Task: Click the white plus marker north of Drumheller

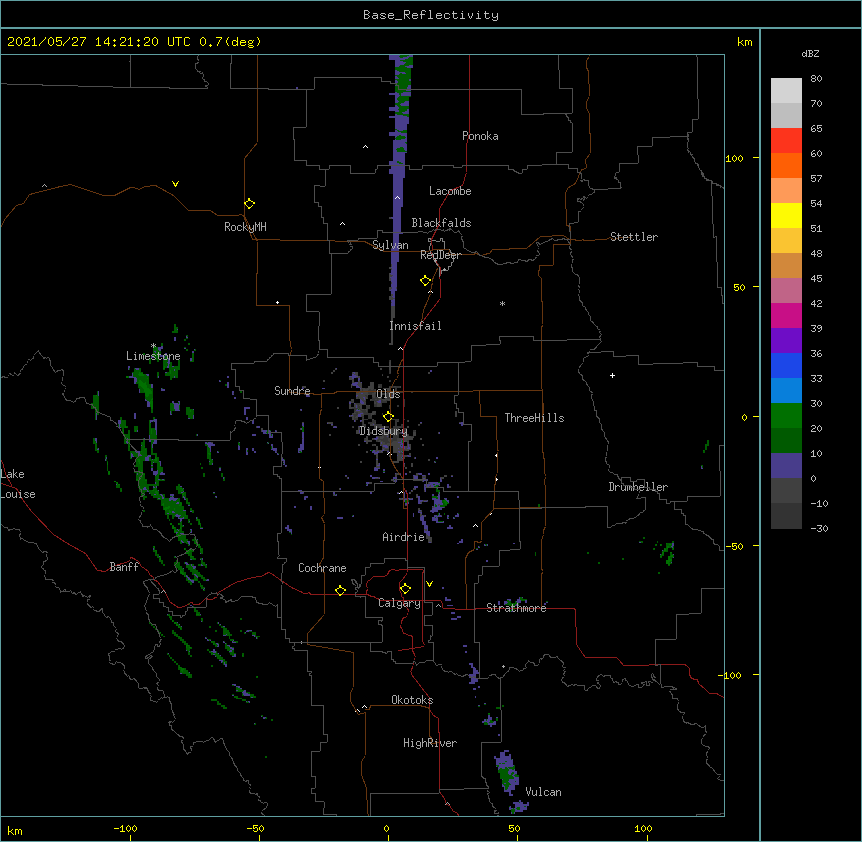Action: click(x=612, y=375)
